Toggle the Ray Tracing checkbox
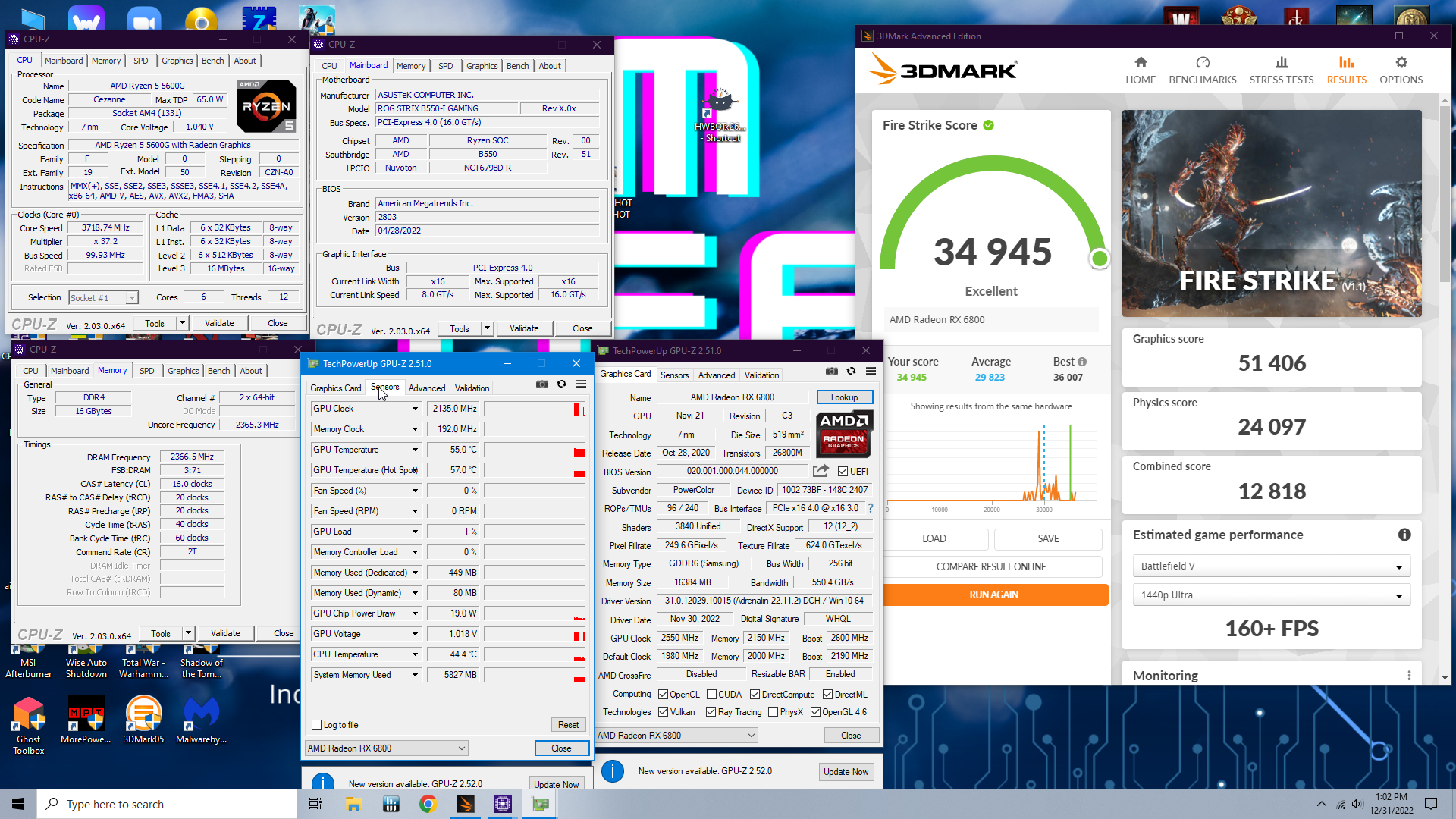1456x819 pixels. (x=711, y=712)
